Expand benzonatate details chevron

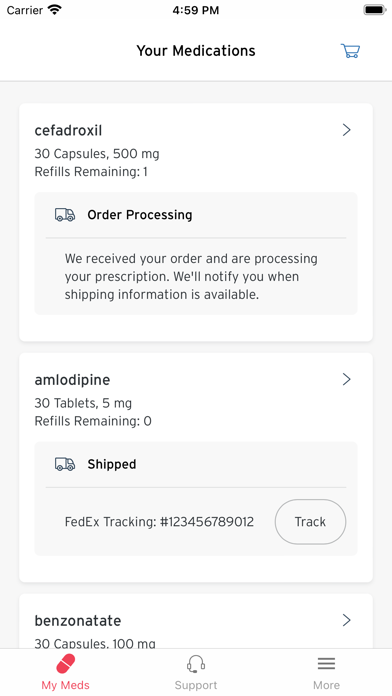[x=347, y=620]
